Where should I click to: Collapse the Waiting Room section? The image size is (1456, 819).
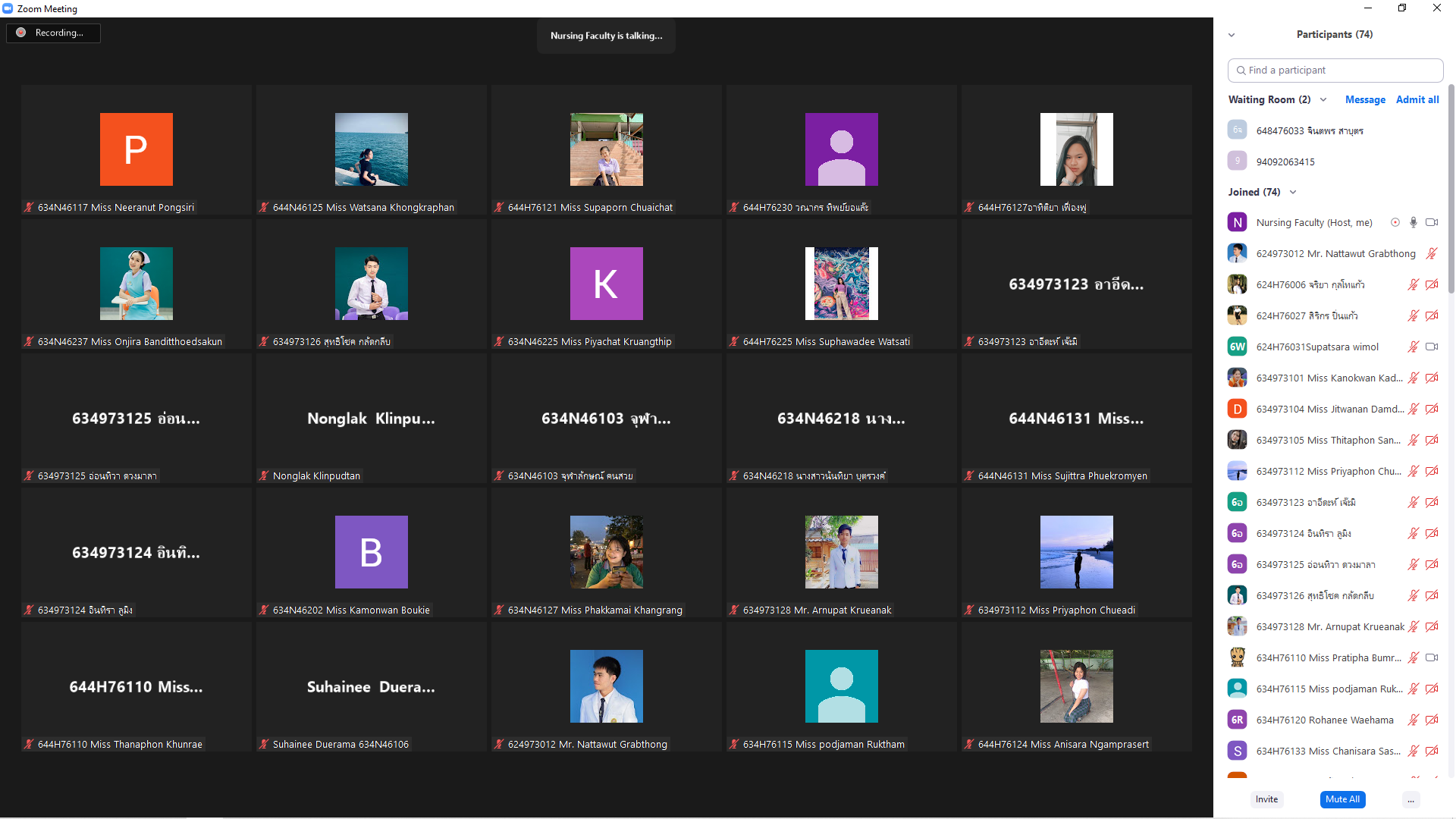pyautogui.click(x=1323, y=99)
